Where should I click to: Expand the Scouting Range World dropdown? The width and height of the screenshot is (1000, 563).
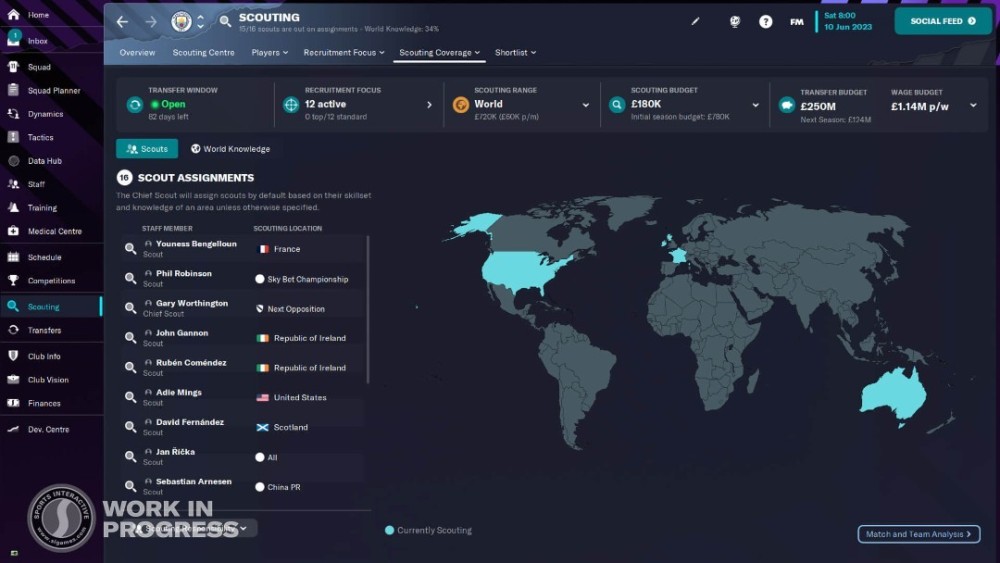(586, 104)
